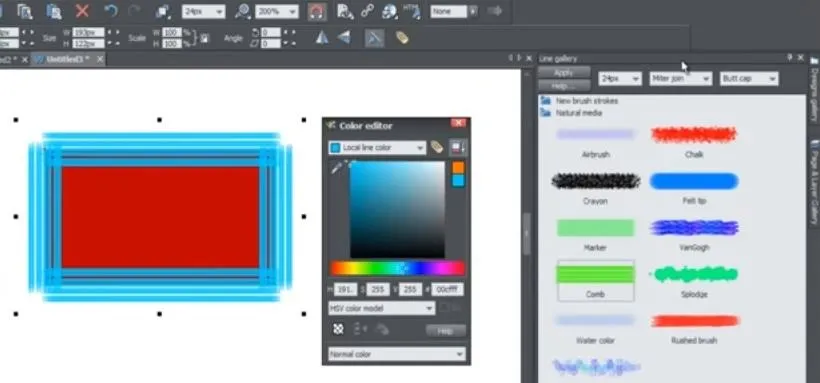Viewport: 820px width, 383px height.
Task: Click the chain link icon in toolbar
Action: click(367, 11)
